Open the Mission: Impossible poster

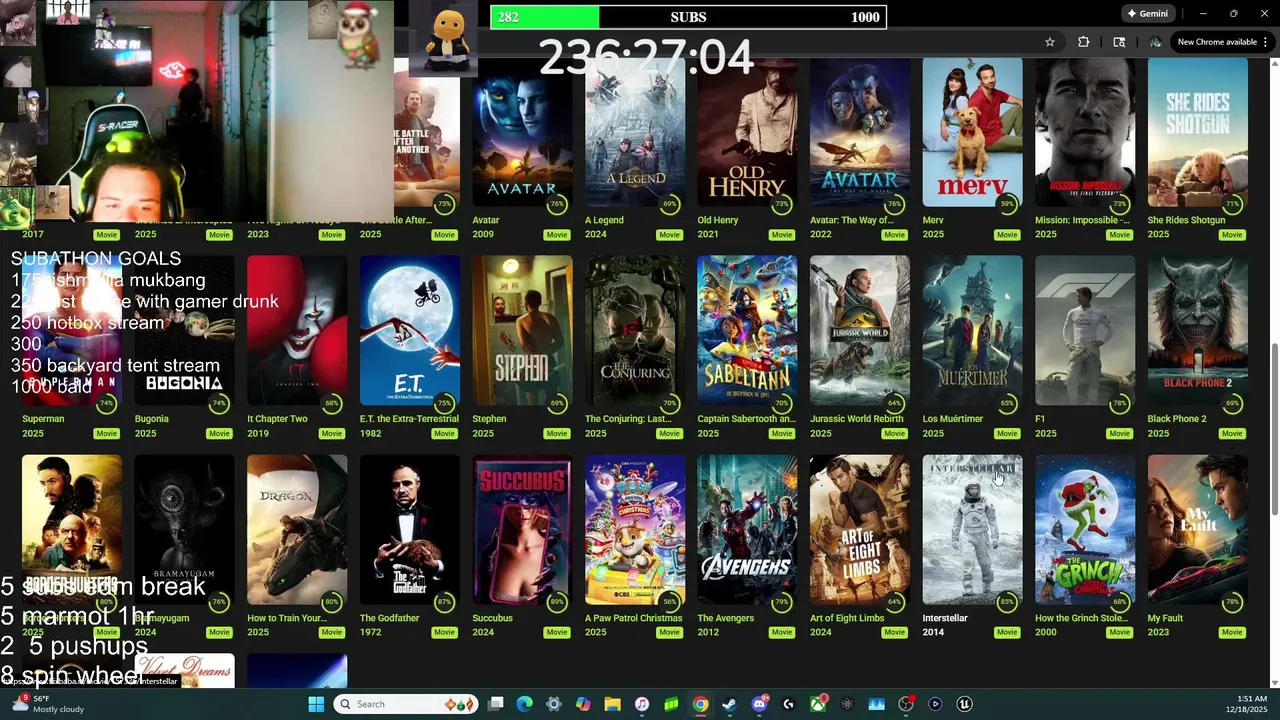pos(1085,132)
